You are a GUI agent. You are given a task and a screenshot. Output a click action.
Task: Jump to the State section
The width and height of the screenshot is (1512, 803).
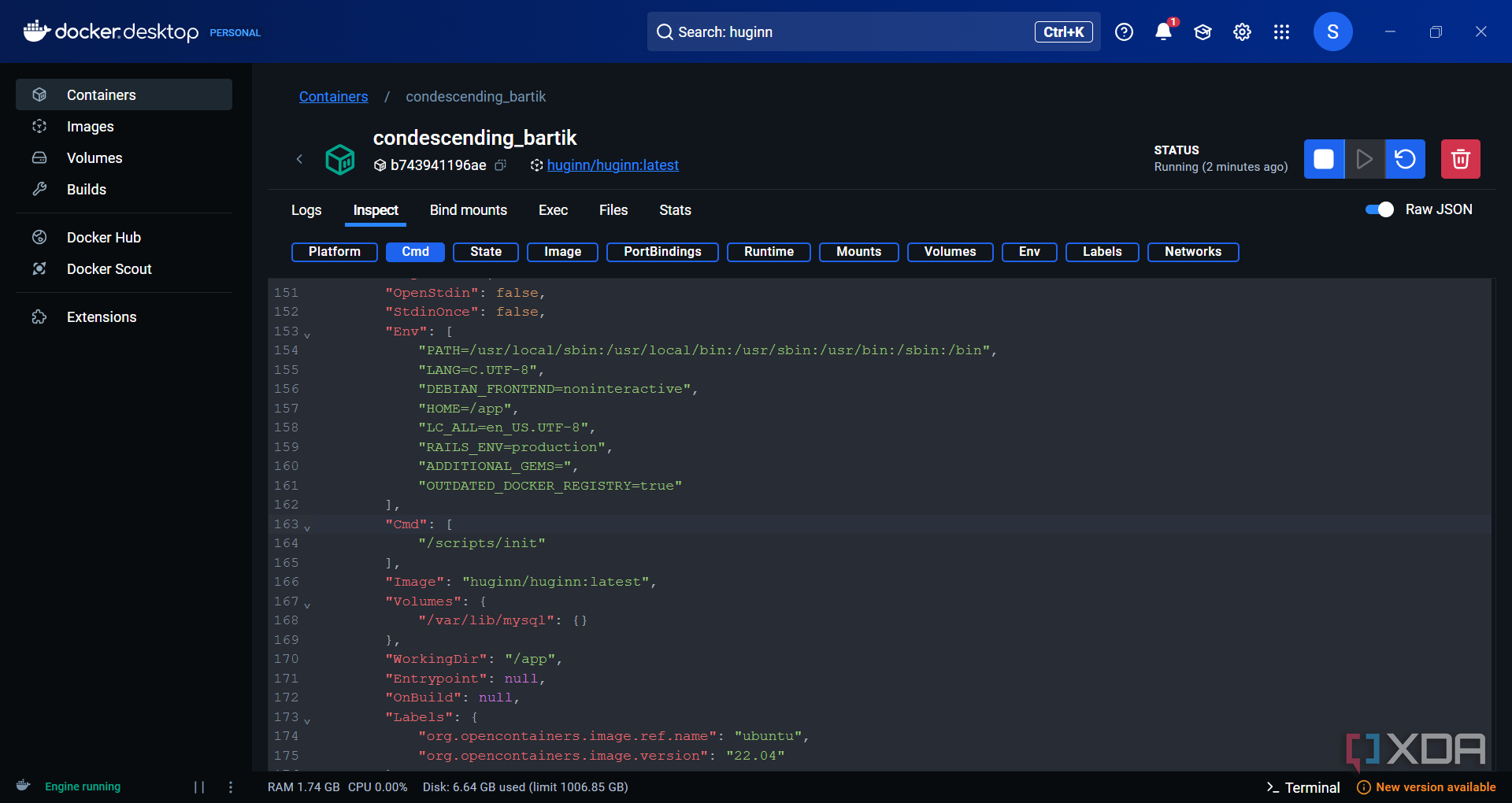point(486,252)
